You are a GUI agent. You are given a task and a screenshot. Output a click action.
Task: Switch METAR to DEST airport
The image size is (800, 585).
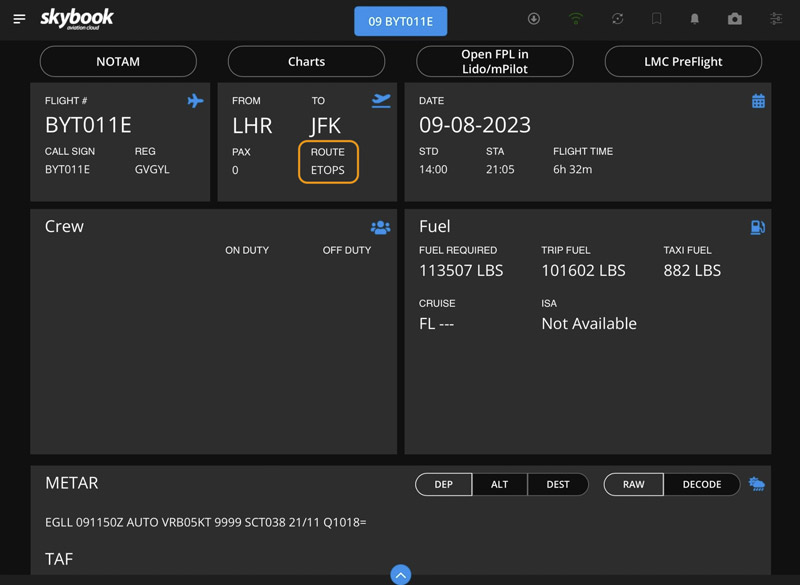[558, 484]
